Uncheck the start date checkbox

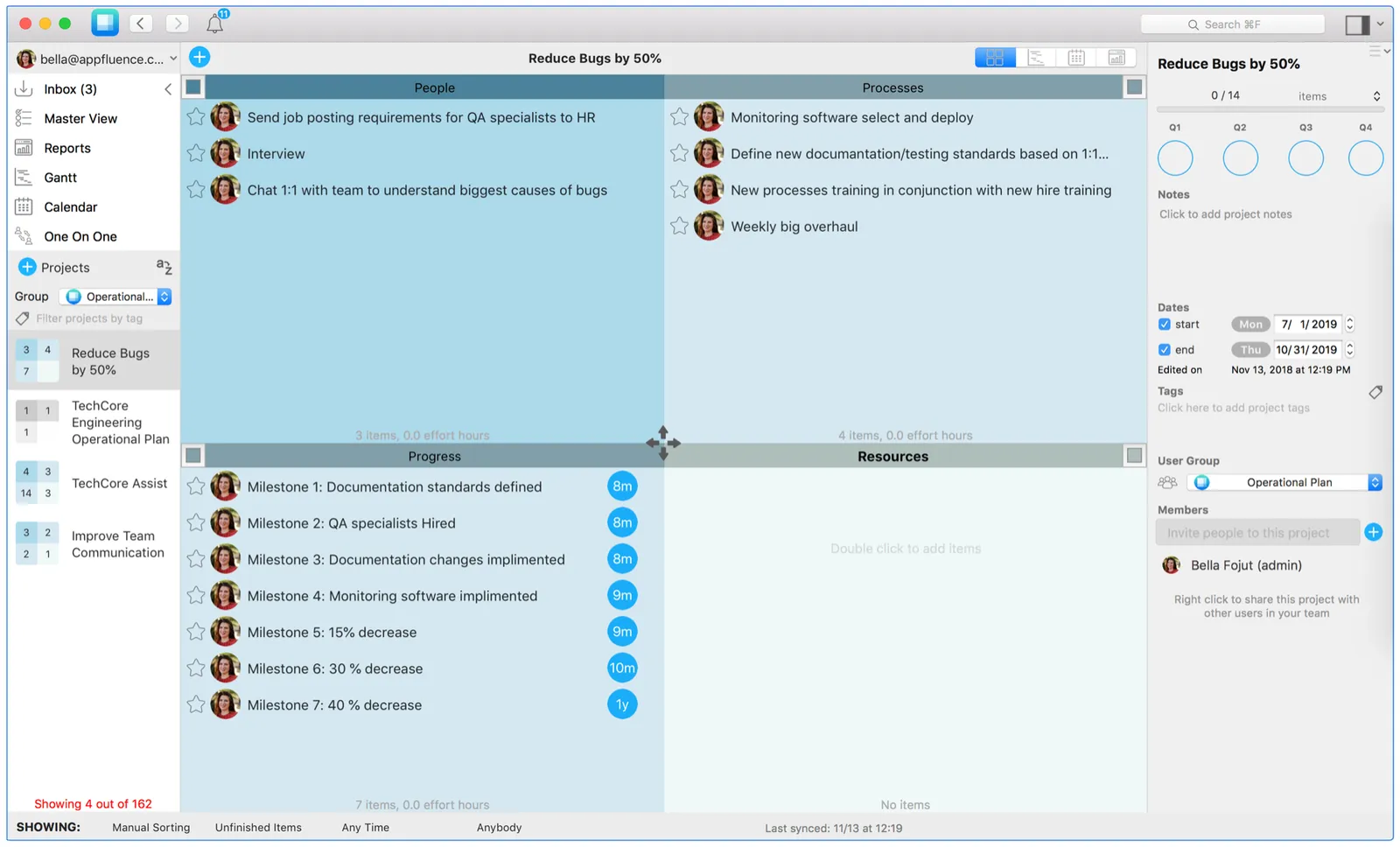point(1164,324)
